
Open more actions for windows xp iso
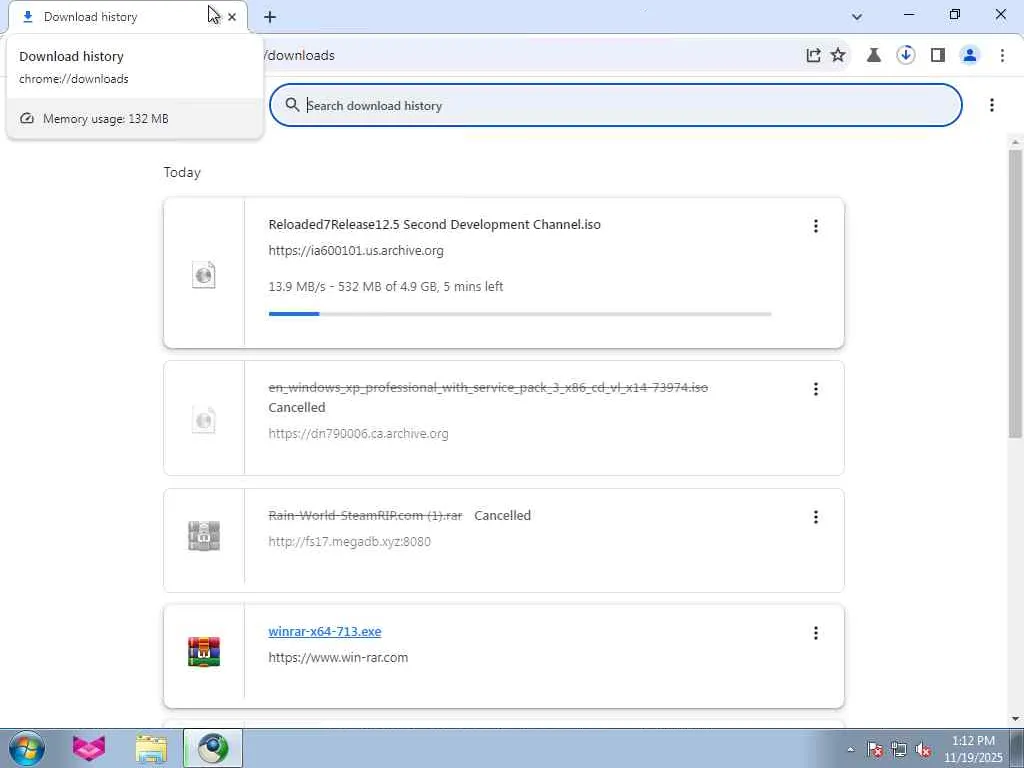[x=816, y=389]
